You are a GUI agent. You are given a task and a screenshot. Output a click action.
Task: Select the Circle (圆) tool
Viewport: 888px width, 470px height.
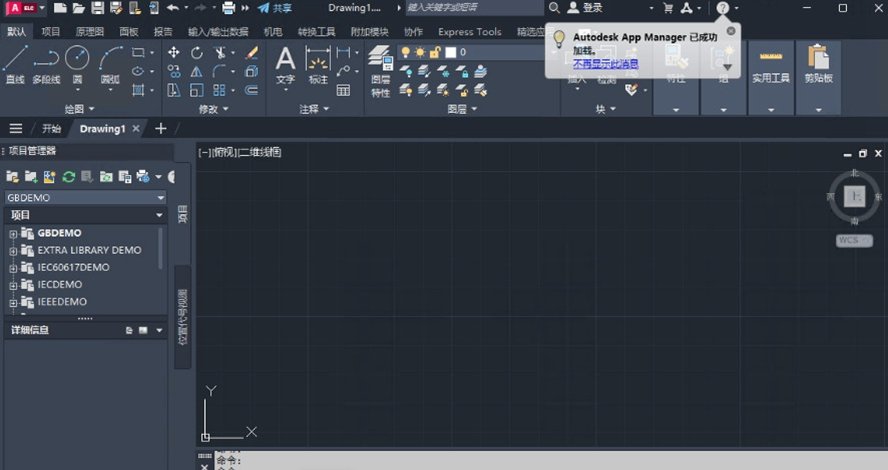coord(77,65)
